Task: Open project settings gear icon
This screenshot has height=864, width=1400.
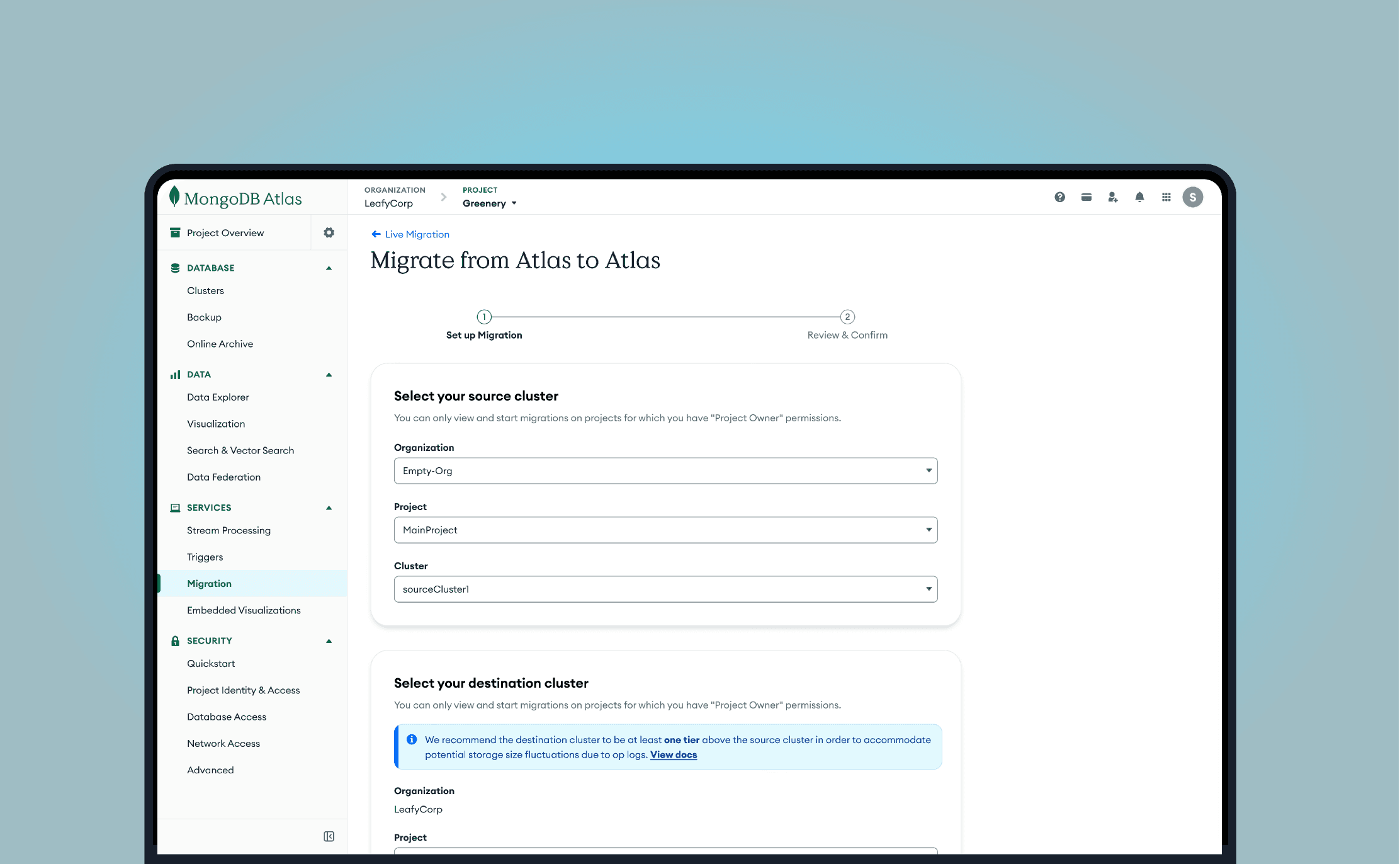Action: click(329, 232)
